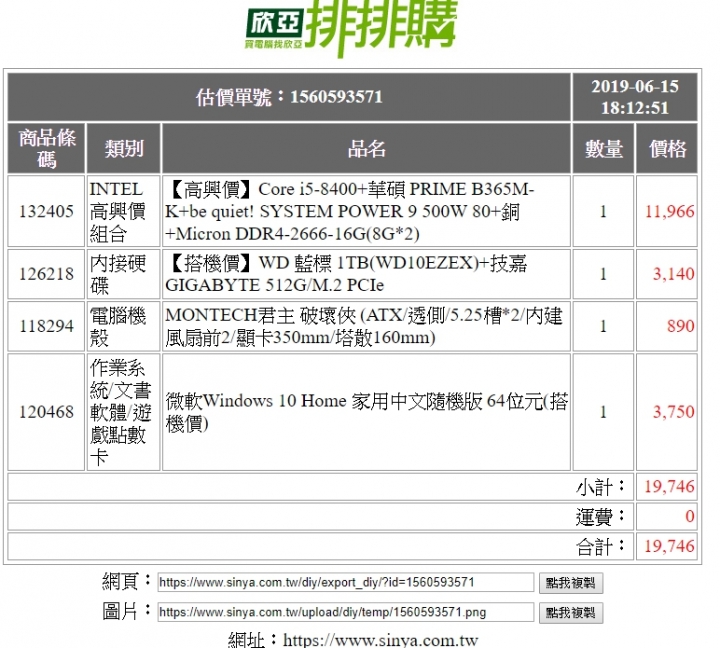Click the WD 藍標 1TB product name
720x648 pixels.
(346, 274)
